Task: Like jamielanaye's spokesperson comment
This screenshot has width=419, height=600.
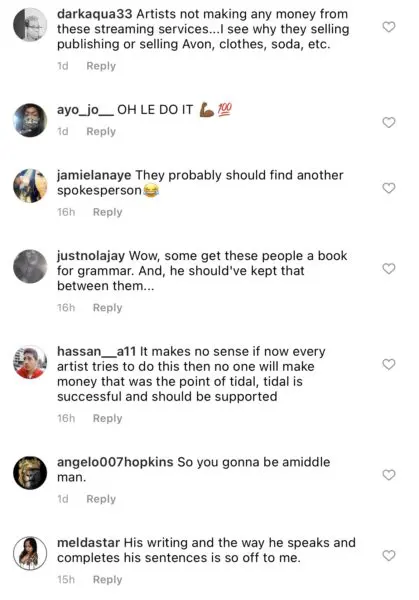Action: [x=389, y=188]
